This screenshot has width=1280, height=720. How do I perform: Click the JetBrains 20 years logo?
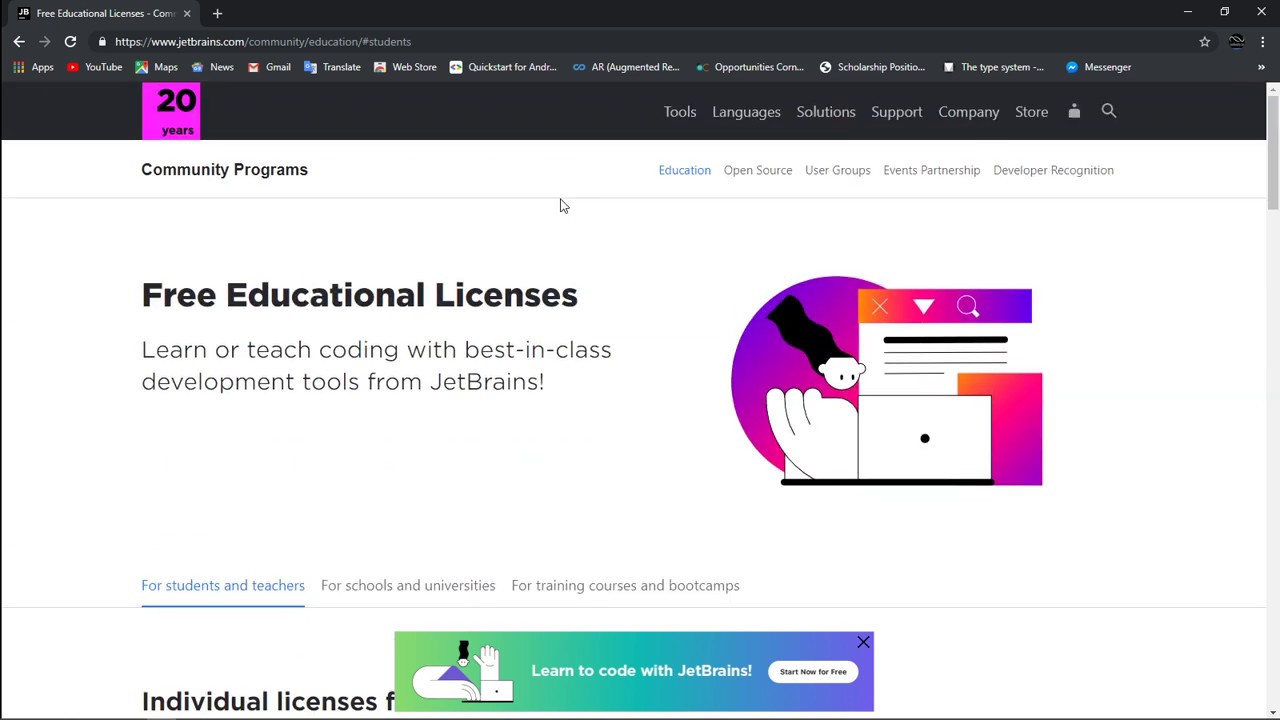(x=171, y=111)
